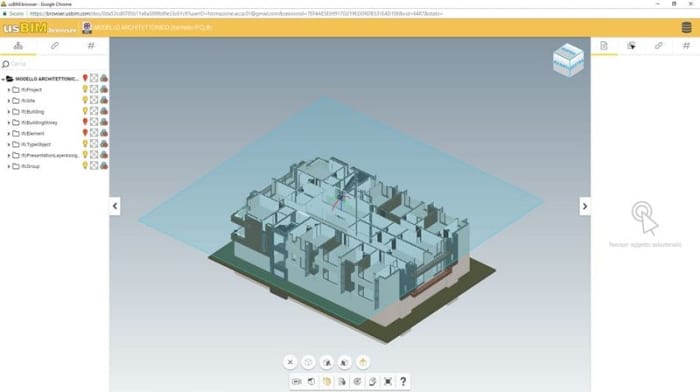
Task: Activate the fullscreen icon in bottom toolbar
Action: pyautogui.click(x=388, y=381)
